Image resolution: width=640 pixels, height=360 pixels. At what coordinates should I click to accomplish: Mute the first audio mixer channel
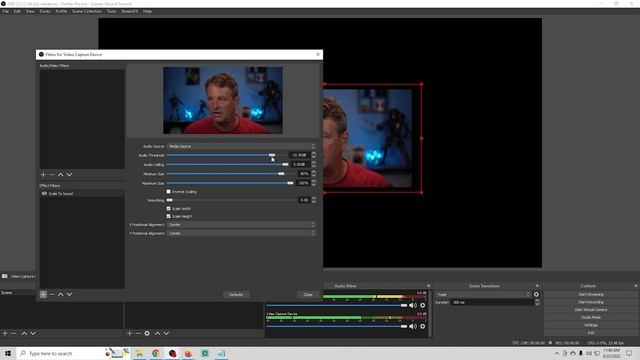(413, 305)
